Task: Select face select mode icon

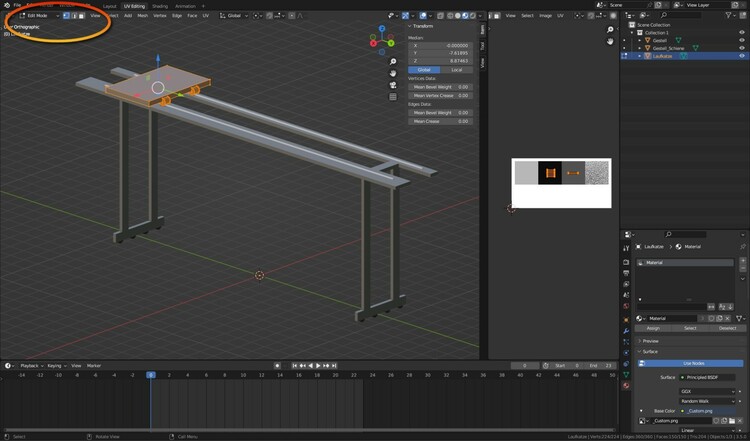Action: tap(81, 16)
